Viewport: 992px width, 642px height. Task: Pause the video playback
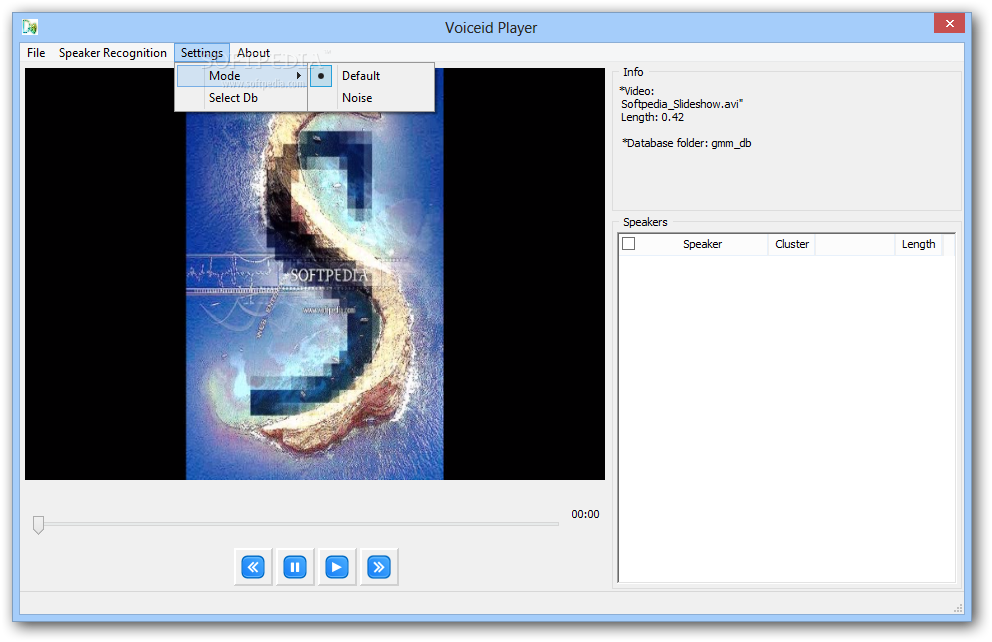(295, 567)
